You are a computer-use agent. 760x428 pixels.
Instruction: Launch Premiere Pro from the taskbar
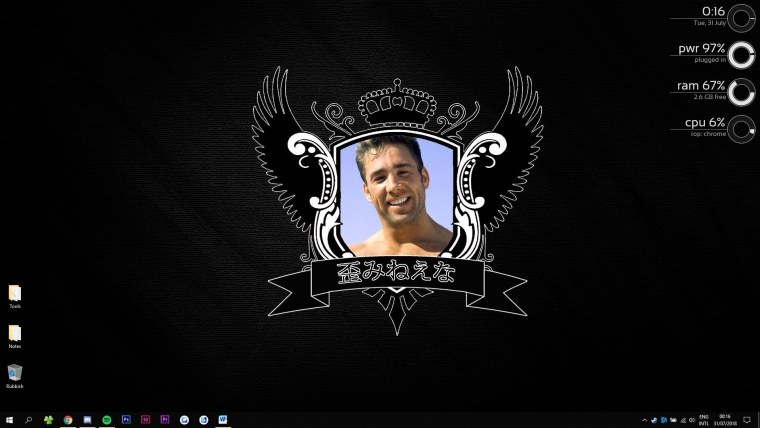coord(165,420)
